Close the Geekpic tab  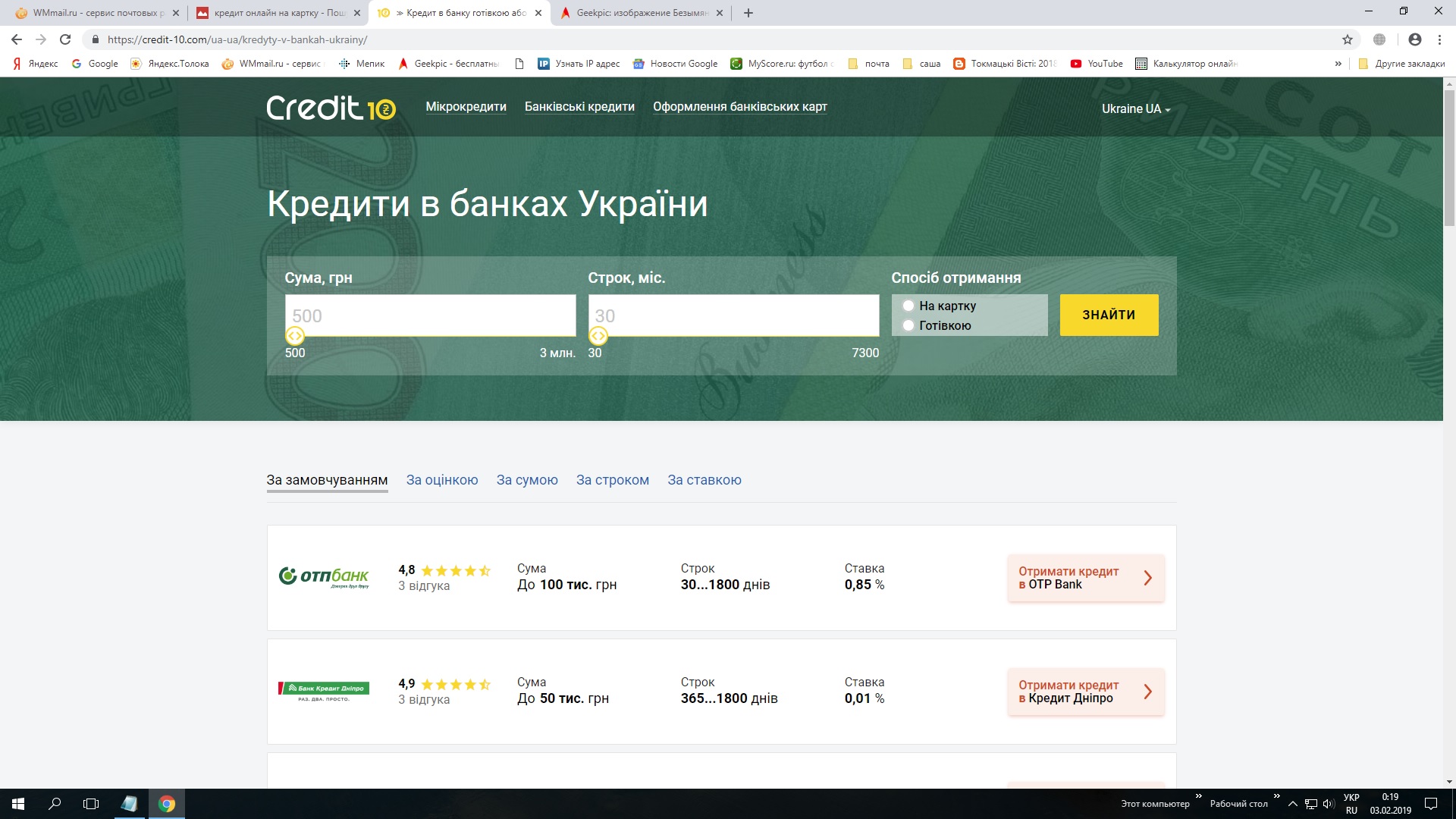pos(720,13)
